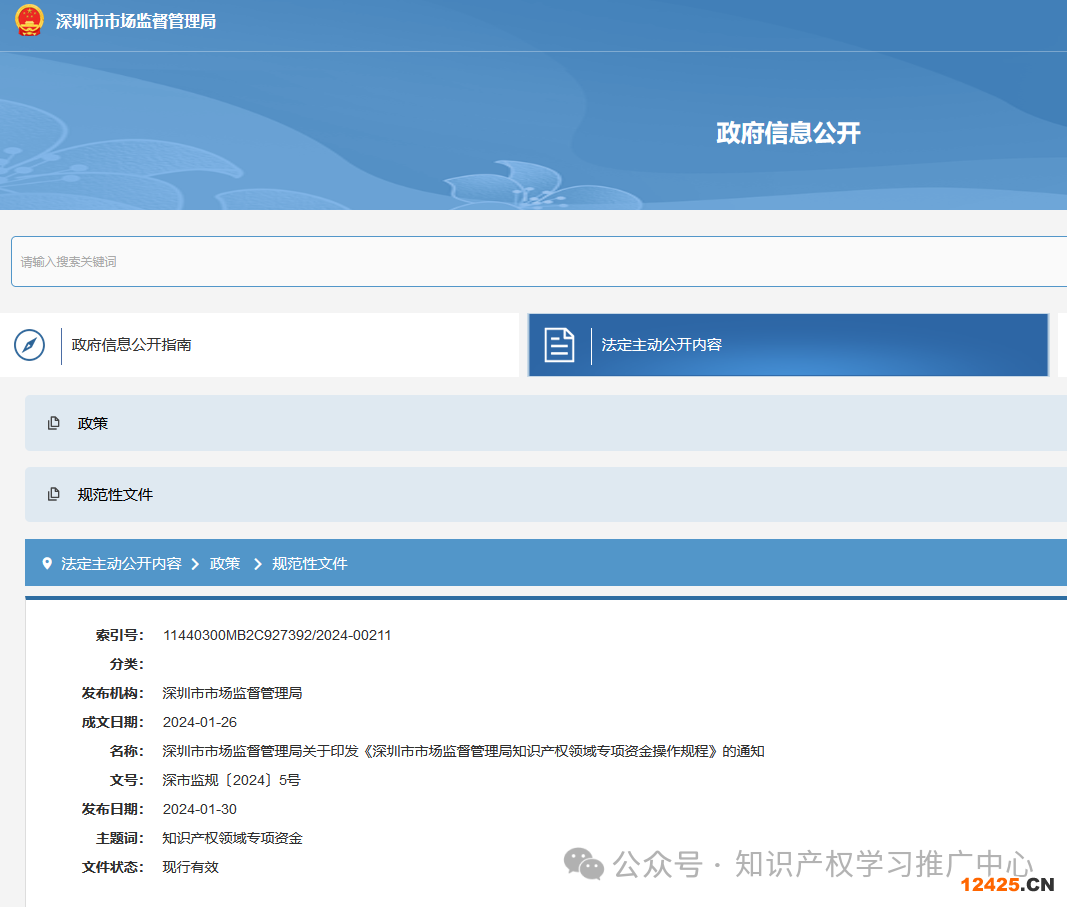
Task: Open 政策 breadcrumb link
Action: (x=225, y=563)
